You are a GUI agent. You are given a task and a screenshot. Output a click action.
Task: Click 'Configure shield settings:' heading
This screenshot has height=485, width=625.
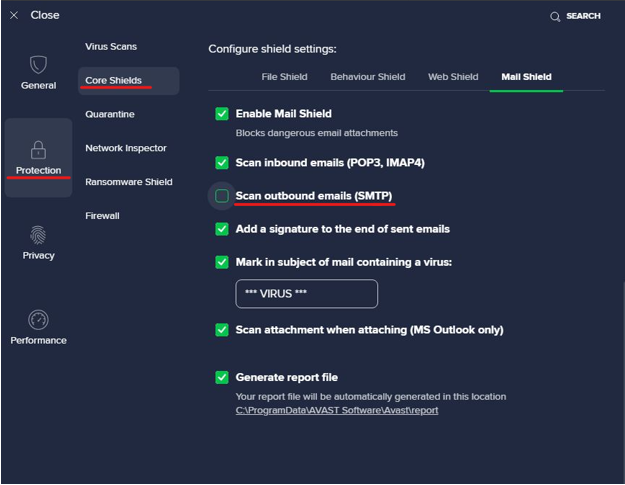272,49
